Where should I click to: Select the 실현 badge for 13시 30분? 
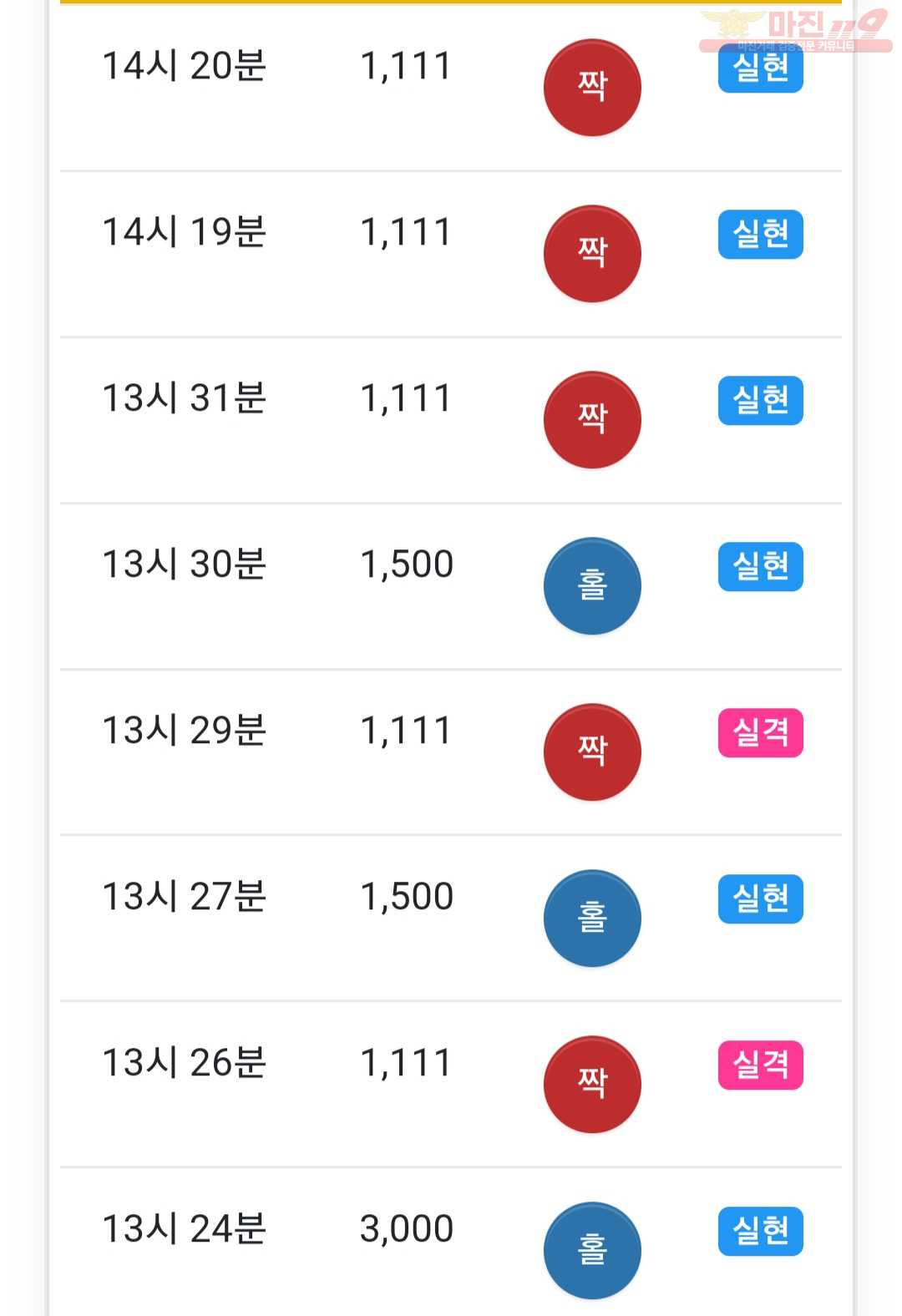point(761,566)
